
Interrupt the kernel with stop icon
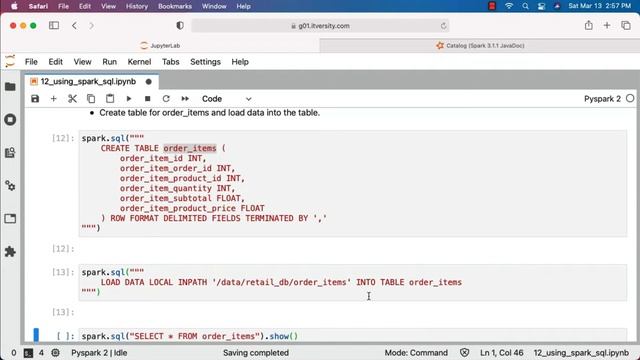147,99
